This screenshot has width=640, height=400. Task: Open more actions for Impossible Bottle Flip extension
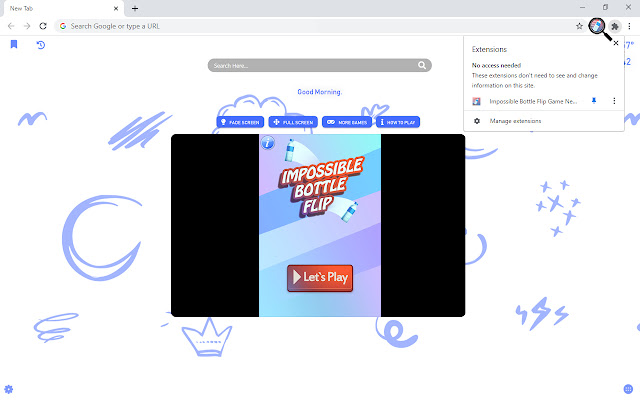click(x=614, y=101)
